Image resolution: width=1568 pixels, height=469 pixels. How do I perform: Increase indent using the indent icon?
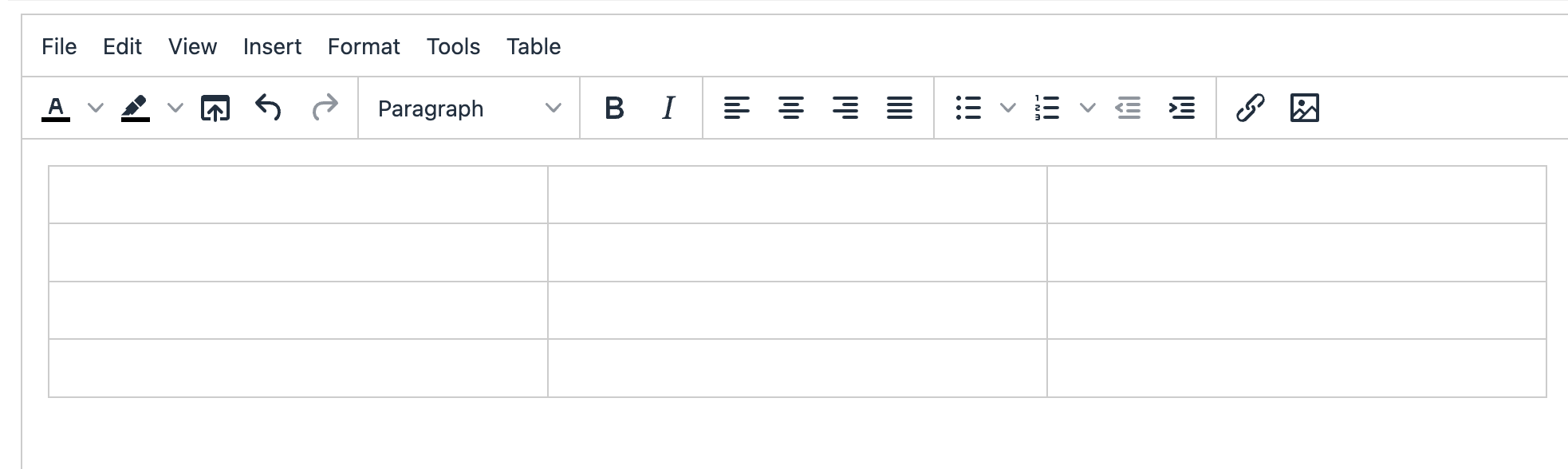click(1182, 108)
